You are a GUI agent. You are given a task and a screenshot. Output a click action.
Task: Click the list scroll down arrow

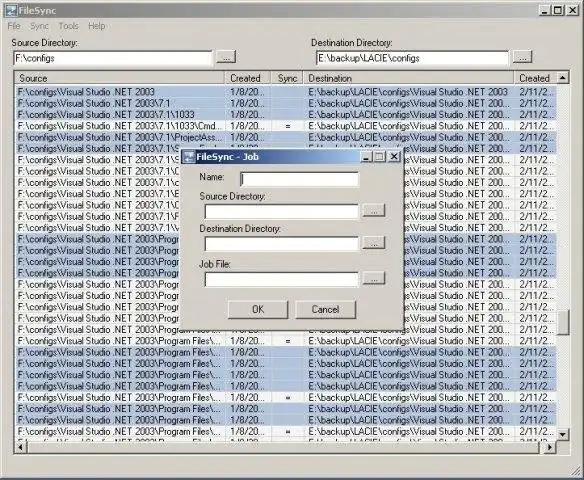click(x=563, y=434)
